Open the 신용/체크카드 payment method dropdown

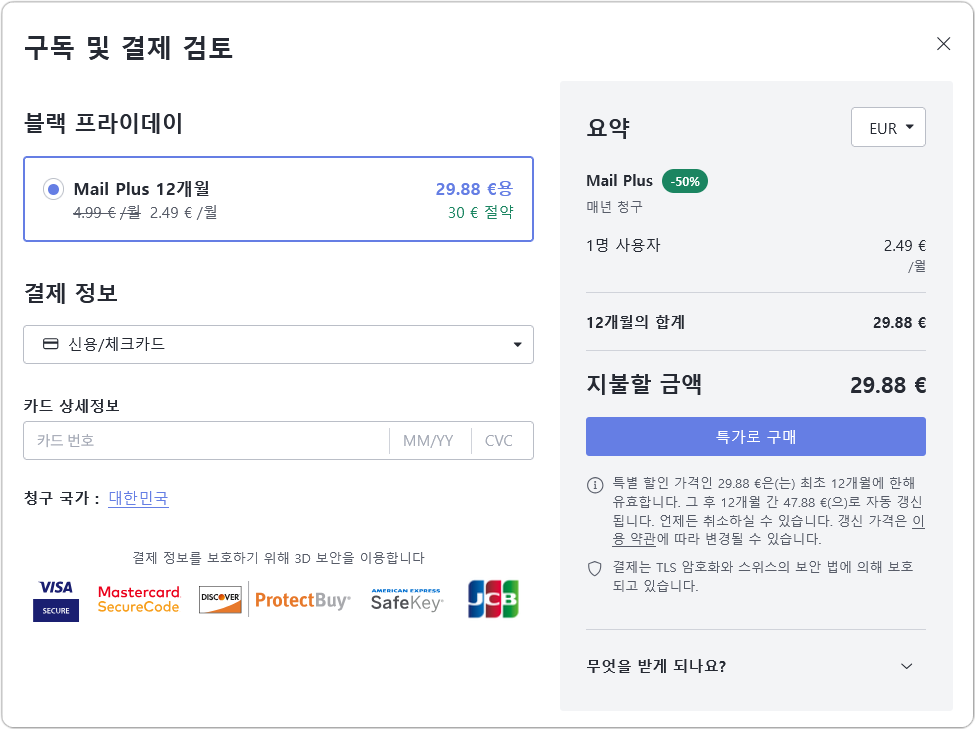(x=278, y=344)
